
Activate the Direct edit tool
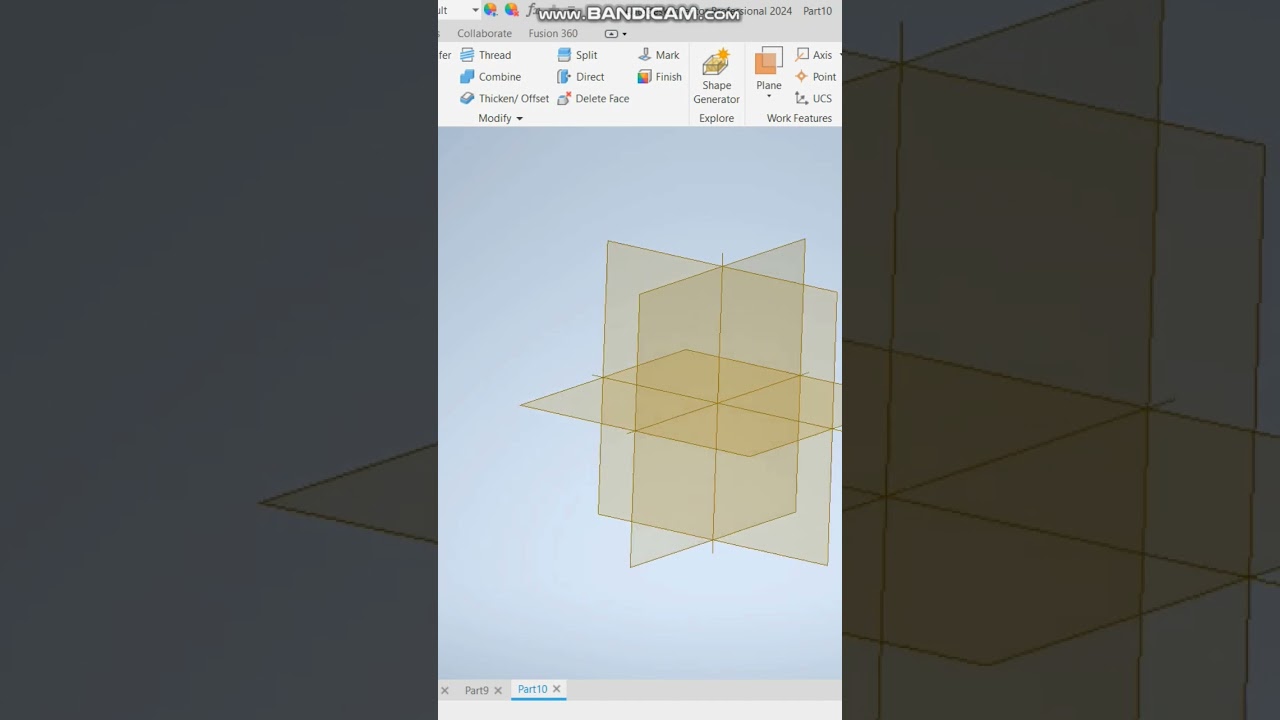coord(581,77)
